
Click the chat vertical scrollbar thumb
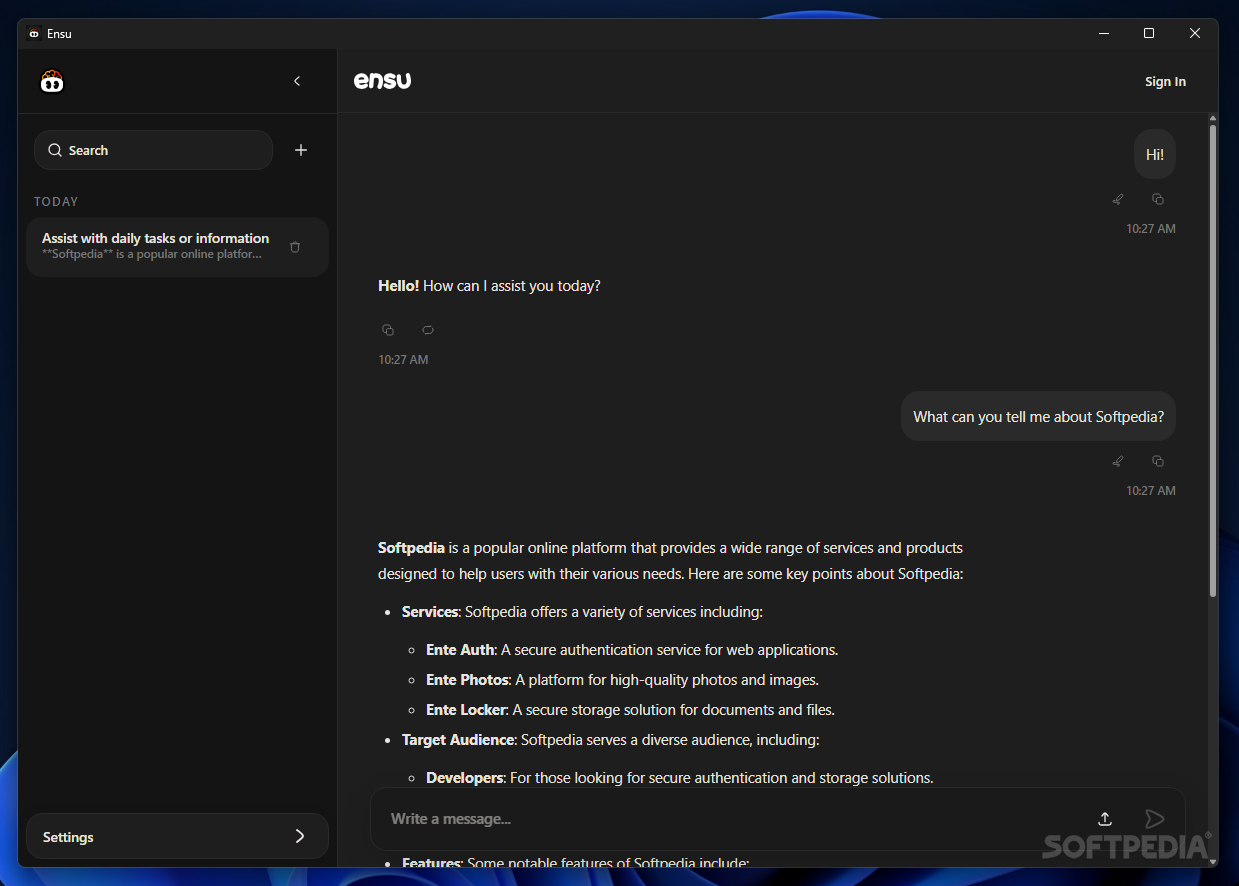pos(1213,360)
